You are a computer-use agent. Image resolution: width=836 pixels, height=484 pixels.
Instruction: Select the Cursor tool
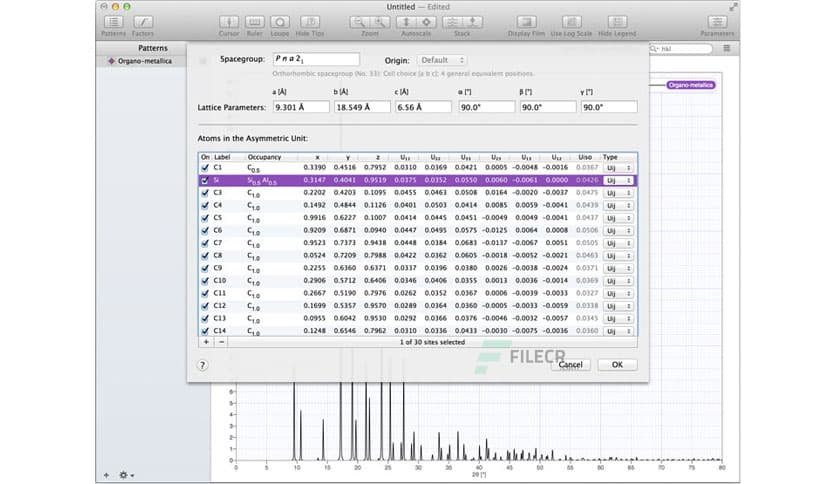[x=229, y=21]
